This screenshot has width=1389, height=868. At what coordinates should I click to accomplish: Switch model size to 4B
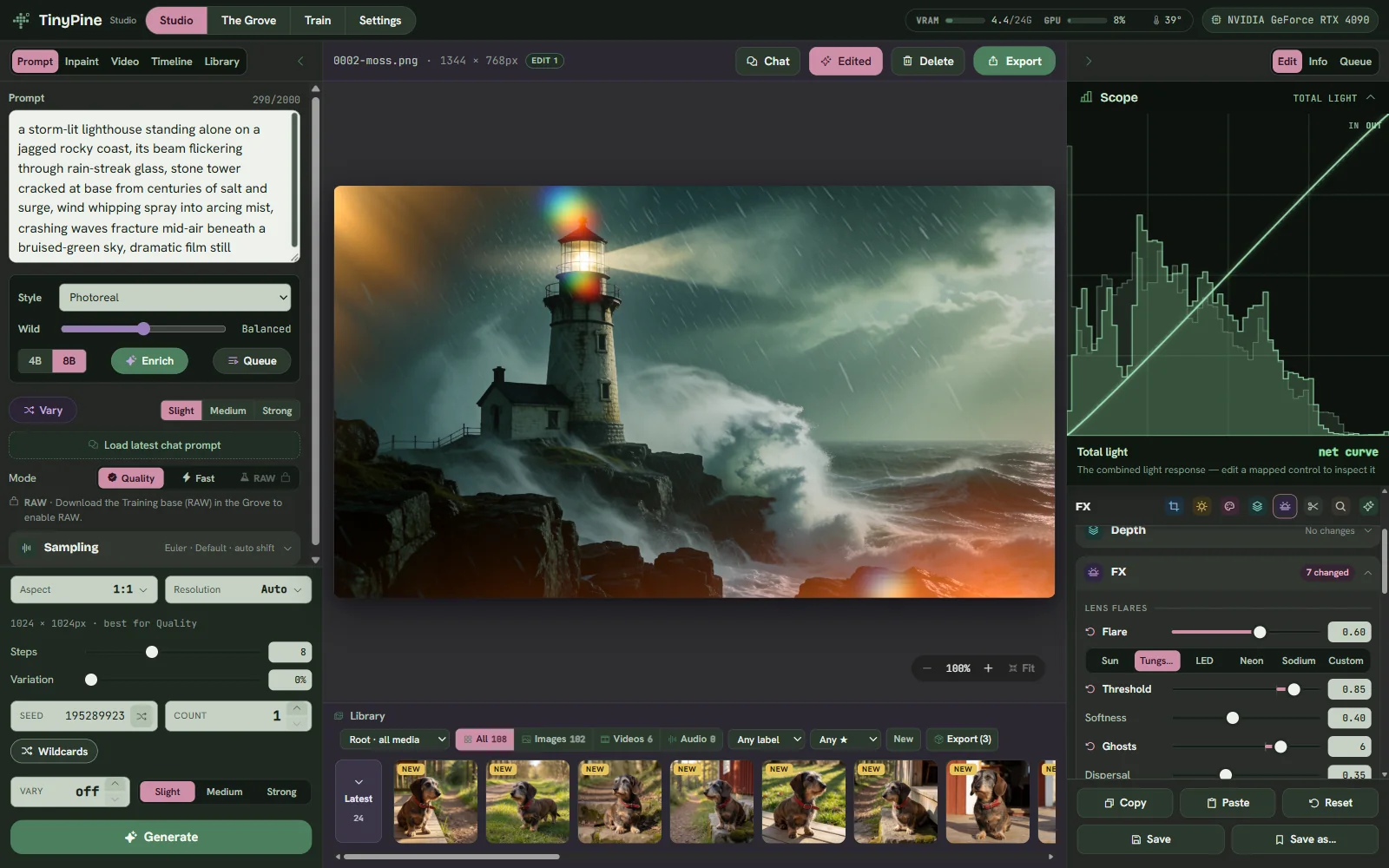click(35, 361)
